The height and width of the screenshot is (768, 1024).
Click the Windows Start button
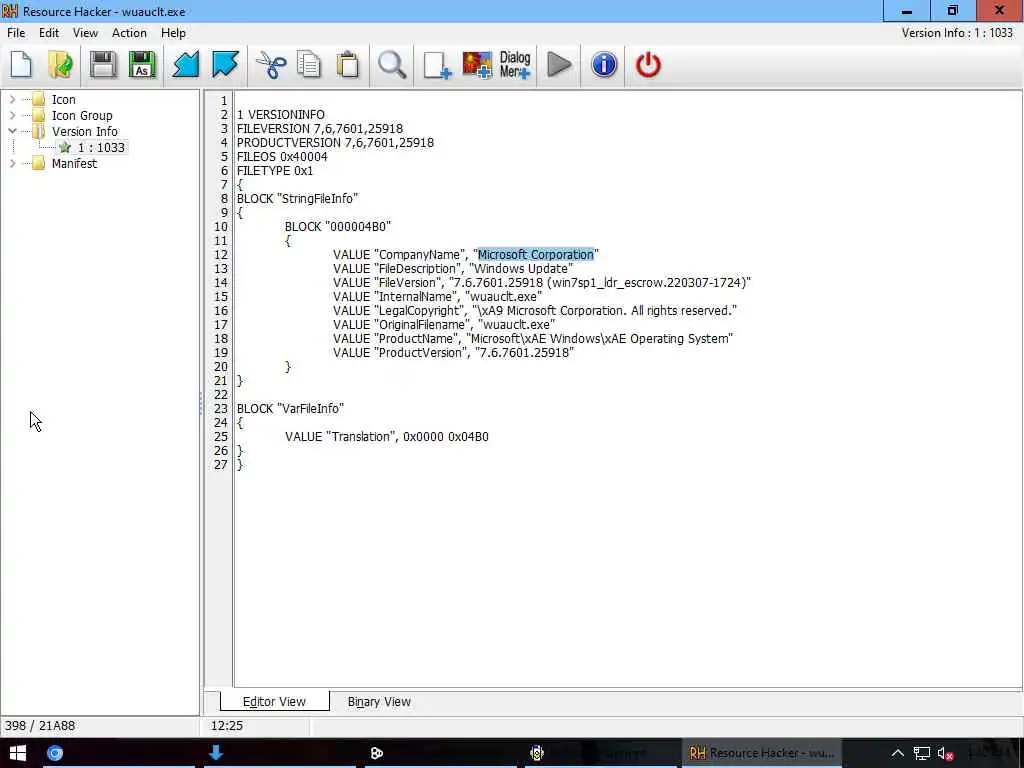18,753
